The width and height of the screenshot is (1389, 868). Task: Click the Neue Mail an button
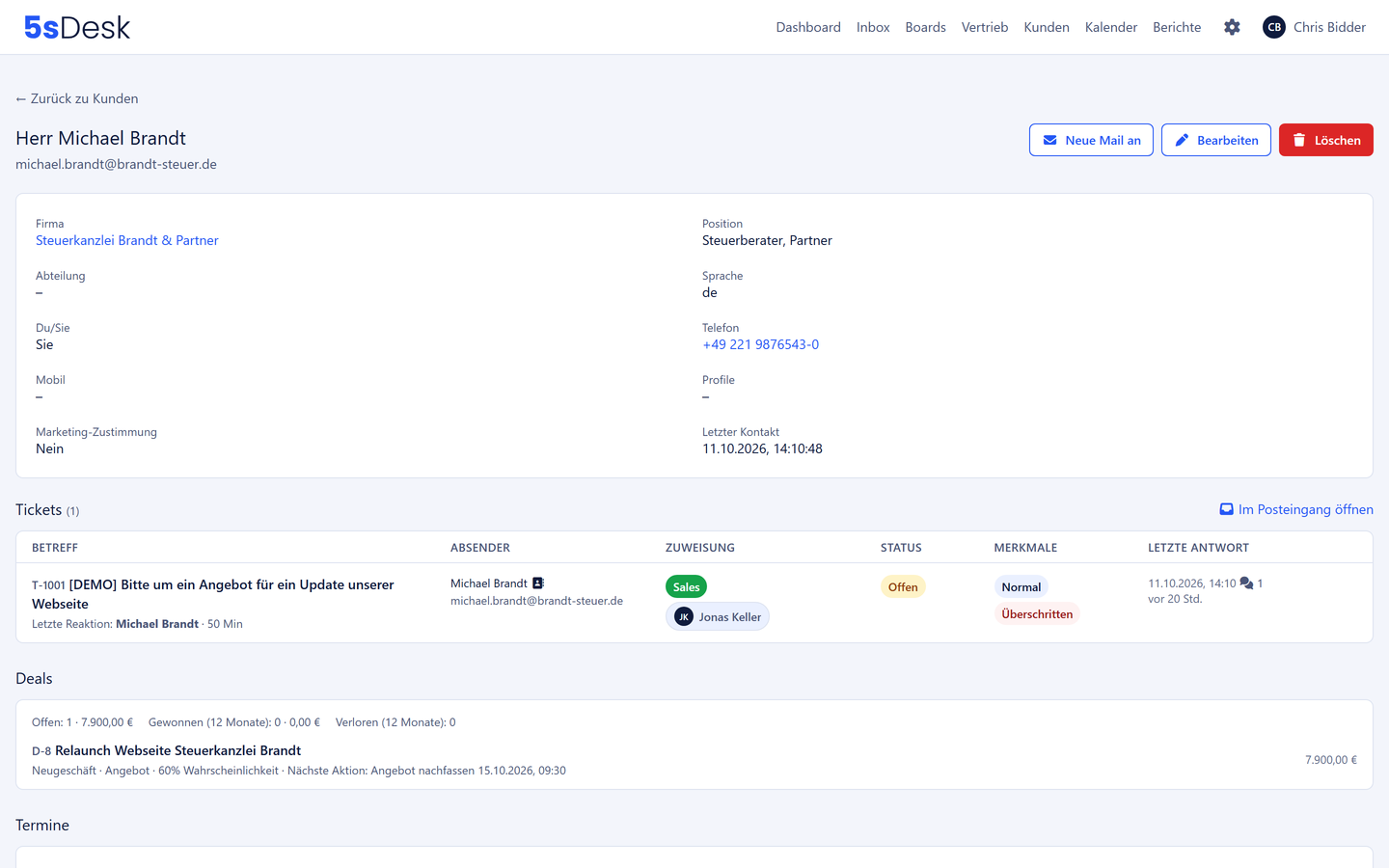click(1091, 140)
